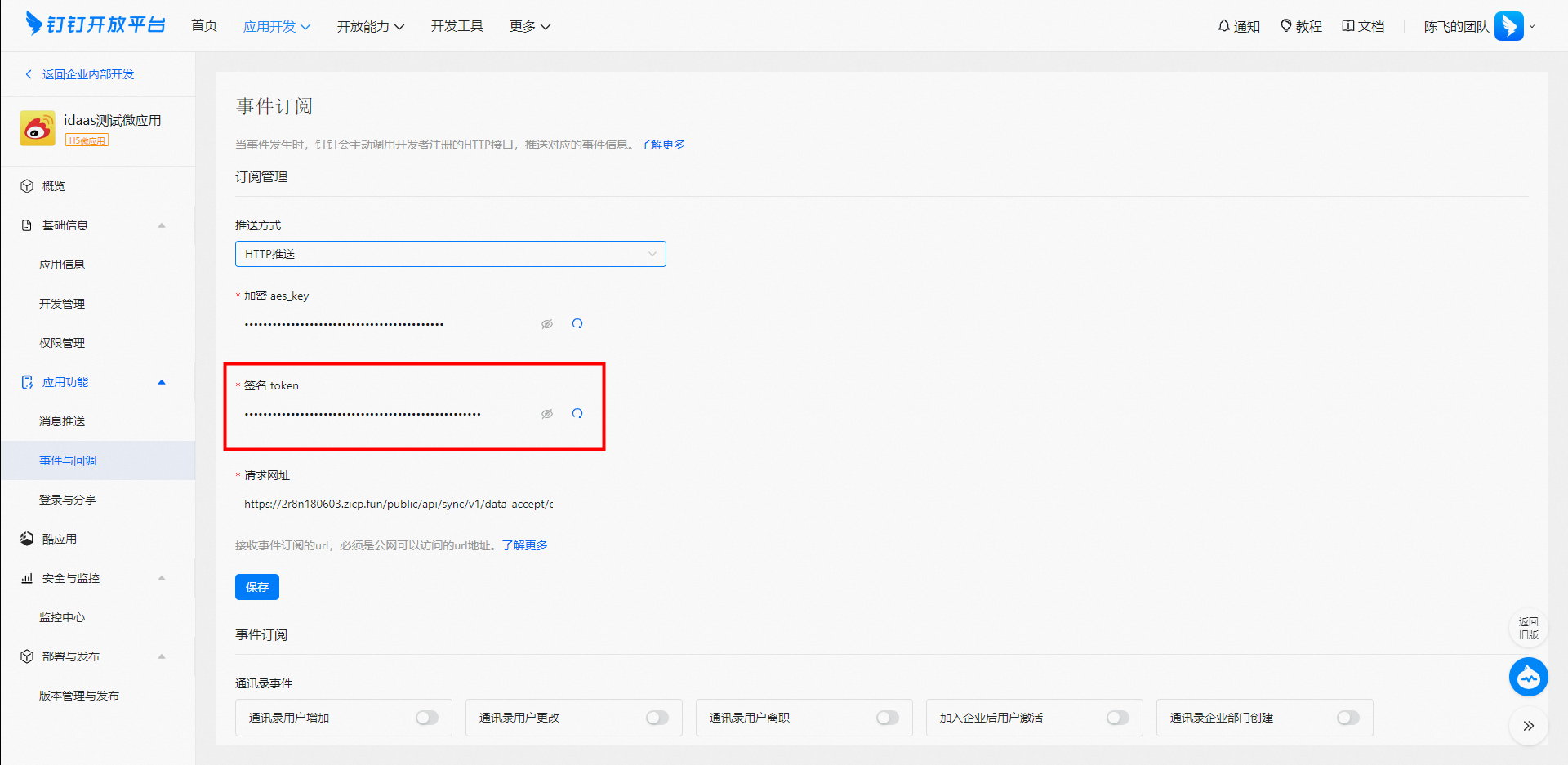Reveal the 签名 token with eye icon
1568x765 pixels.
tap(547, 414)
